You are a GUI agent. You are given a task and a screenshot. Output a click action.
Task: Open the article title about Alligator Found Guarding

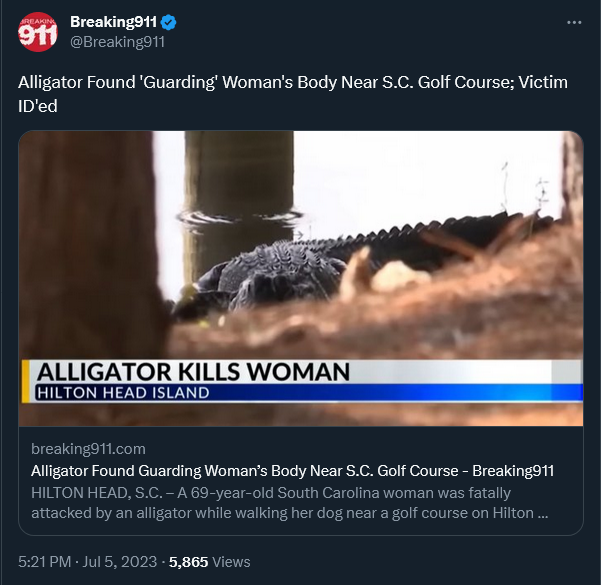point(292,471)
